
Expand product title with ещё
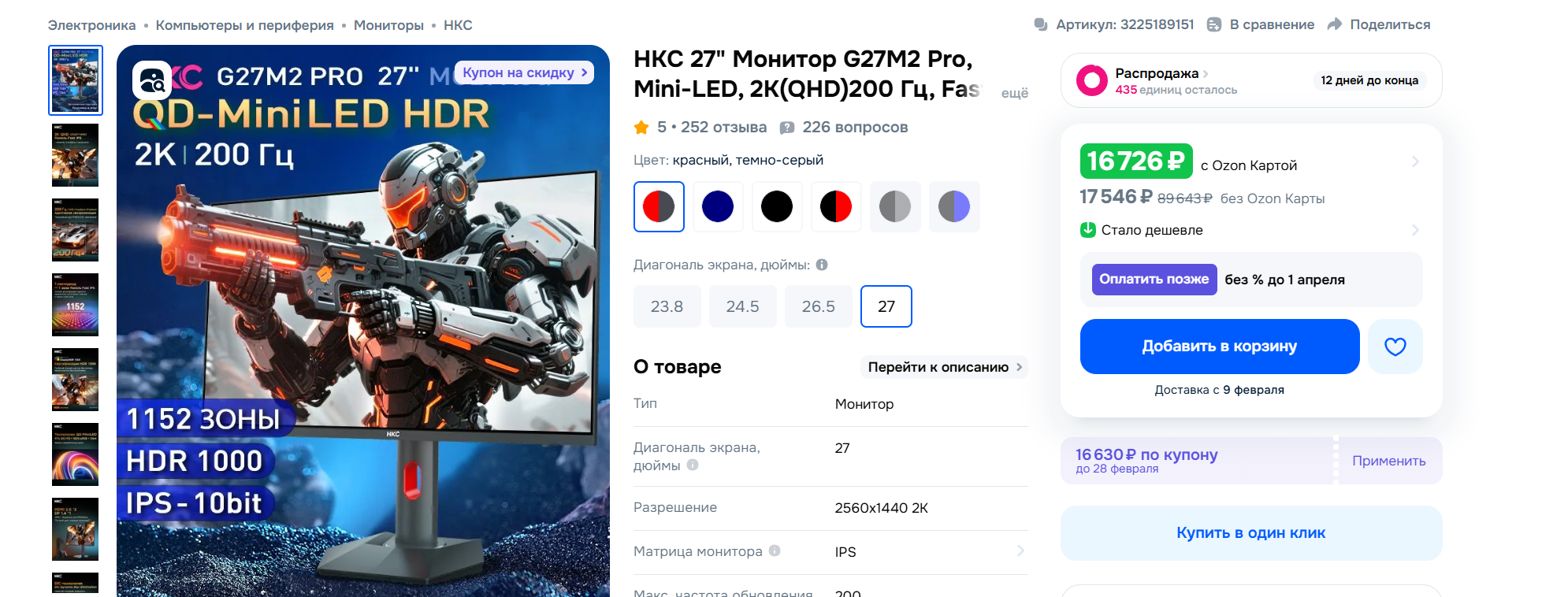(x=1014, y=93)
